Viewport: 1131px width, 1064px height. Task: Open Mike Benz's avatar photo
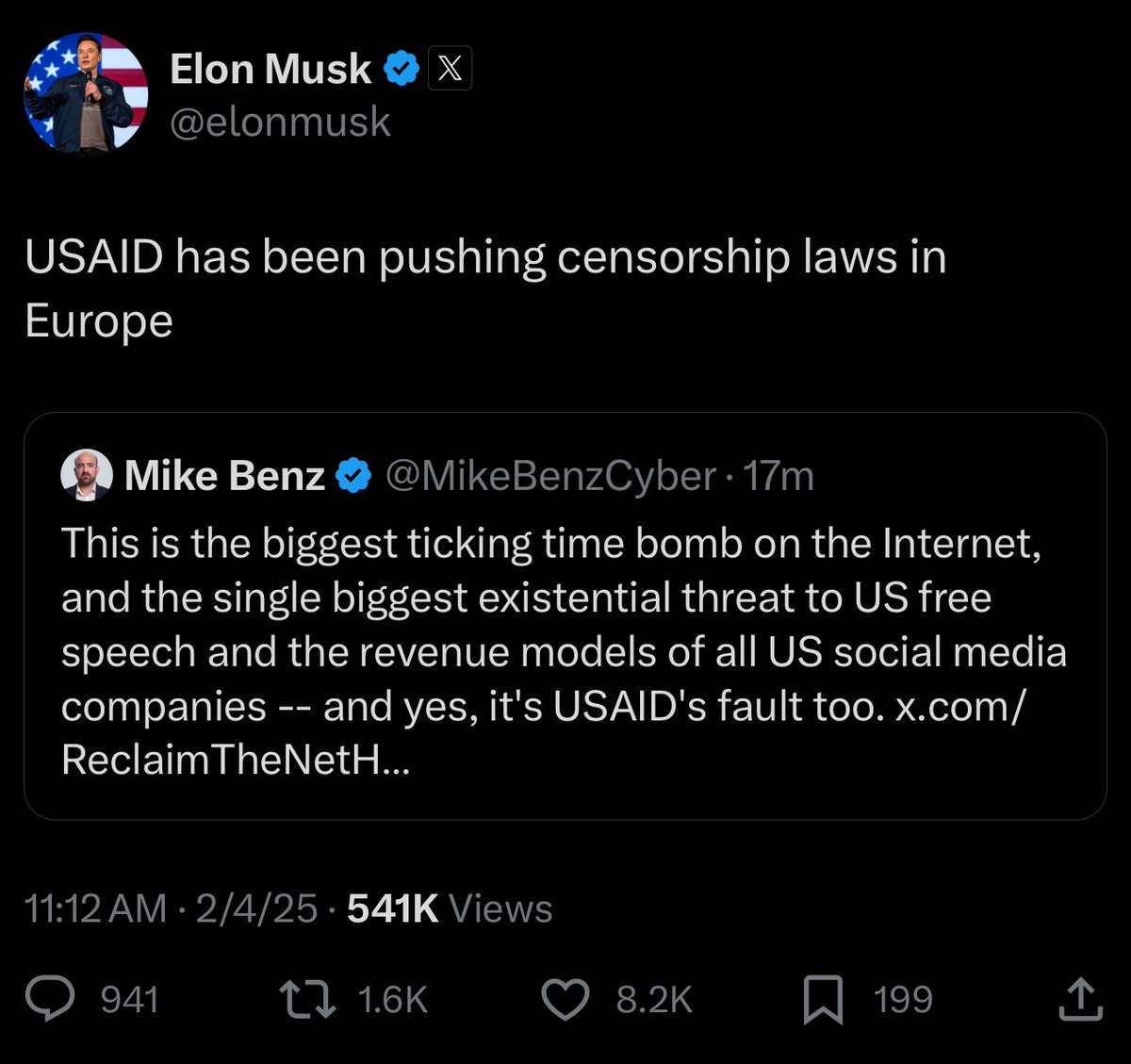pyautogui.click(x=87, y=475)
